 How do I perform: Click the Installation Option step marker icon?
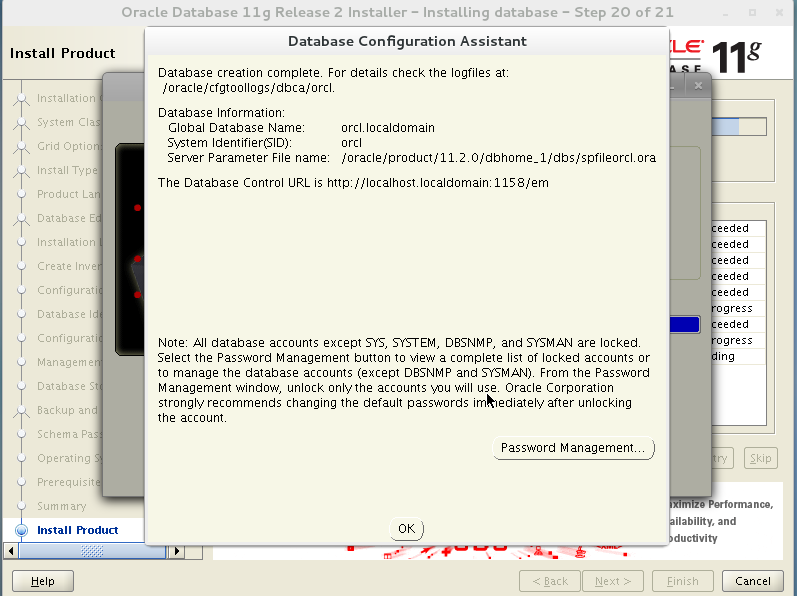[21, 99]
